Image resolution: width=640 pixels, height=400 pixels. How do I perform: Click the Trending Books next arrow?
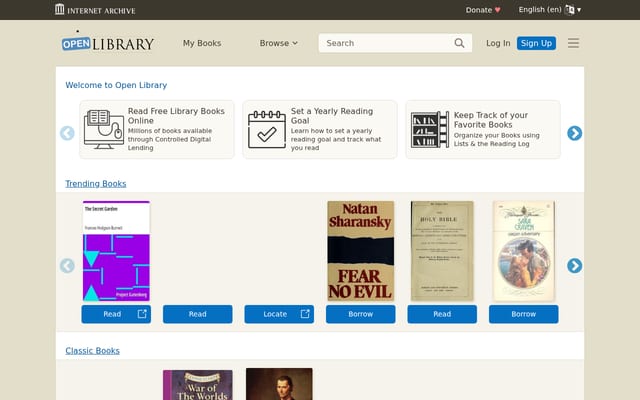pyautogui.click(x=574, y=266)
